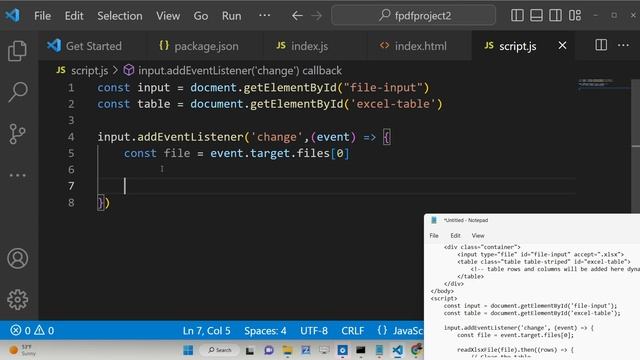Open the editor More Actions ellipsis

pos(623,45)
